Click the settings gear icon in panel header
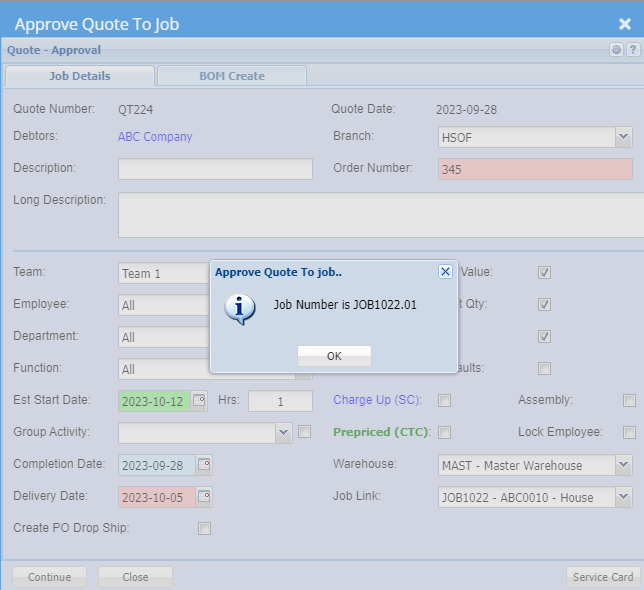644x590 pixels. pyautogui.click(x=617, y=50)
